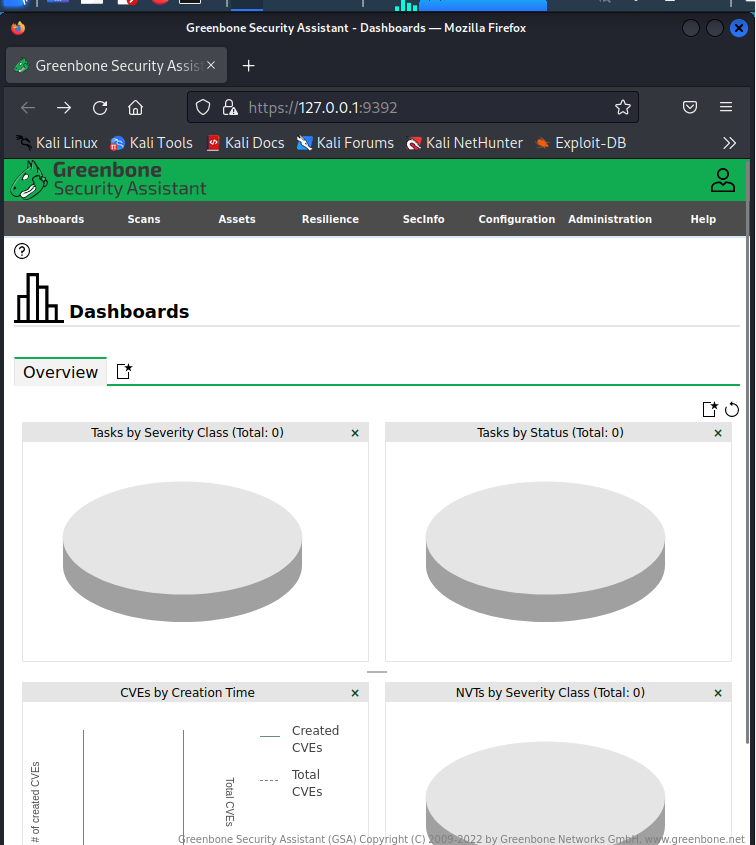Click the Dashboards page heading icon
Viewport: 756px width, 845px height.
39,298
